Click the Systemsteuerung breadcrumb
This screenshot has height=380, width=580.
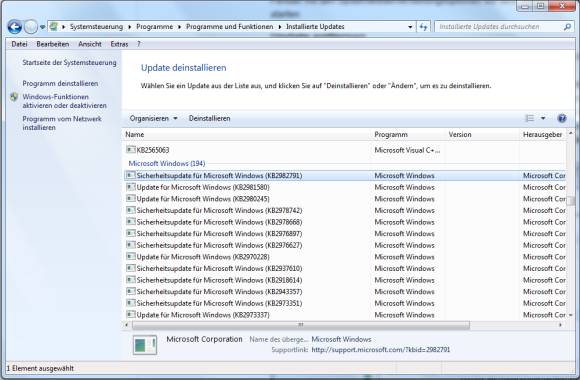pyautogui.click(x=96, y=27)
